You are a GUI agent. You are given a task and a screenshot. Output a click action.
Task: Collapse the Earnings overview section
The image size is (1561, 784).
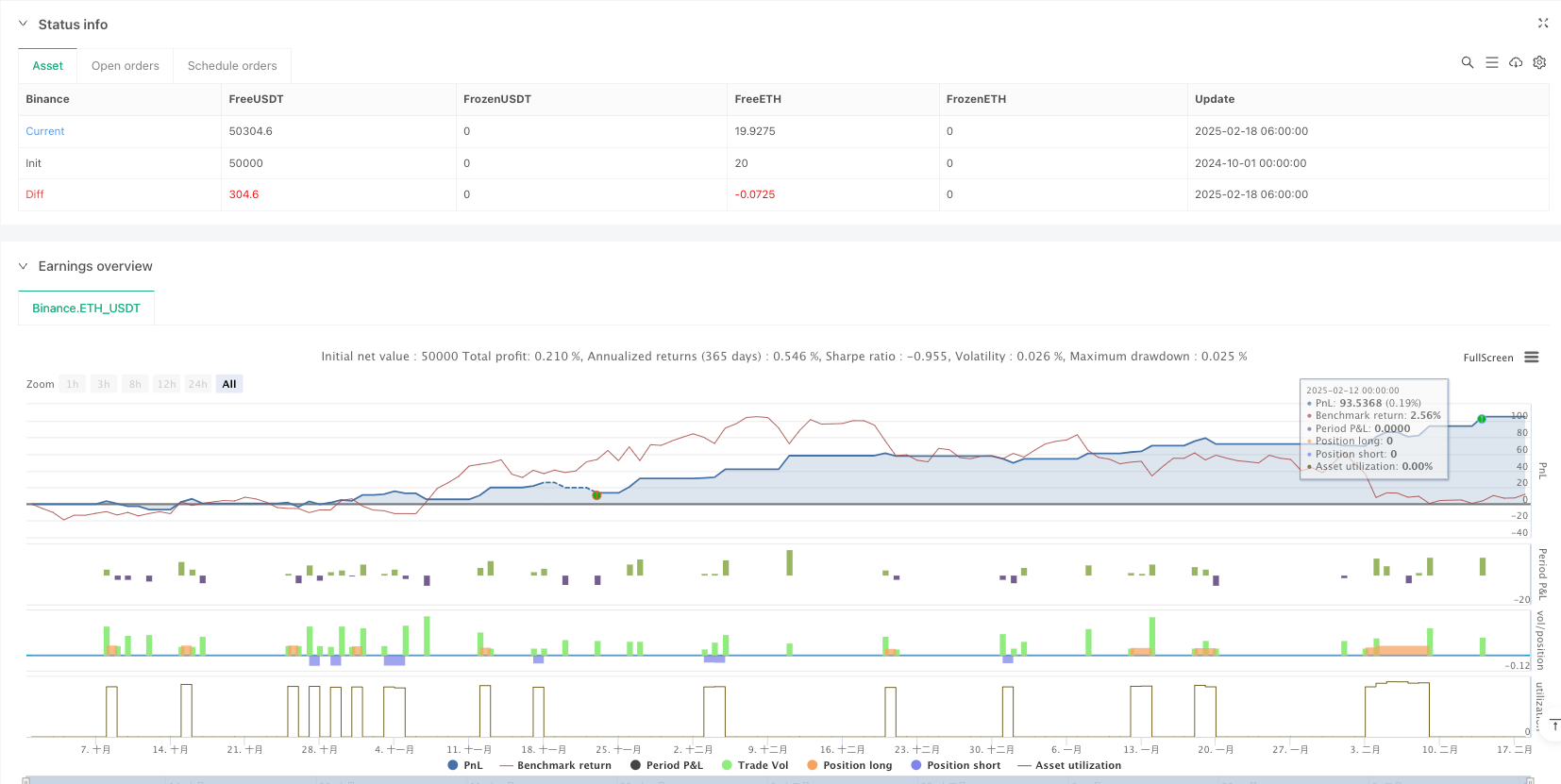point(24,266)
